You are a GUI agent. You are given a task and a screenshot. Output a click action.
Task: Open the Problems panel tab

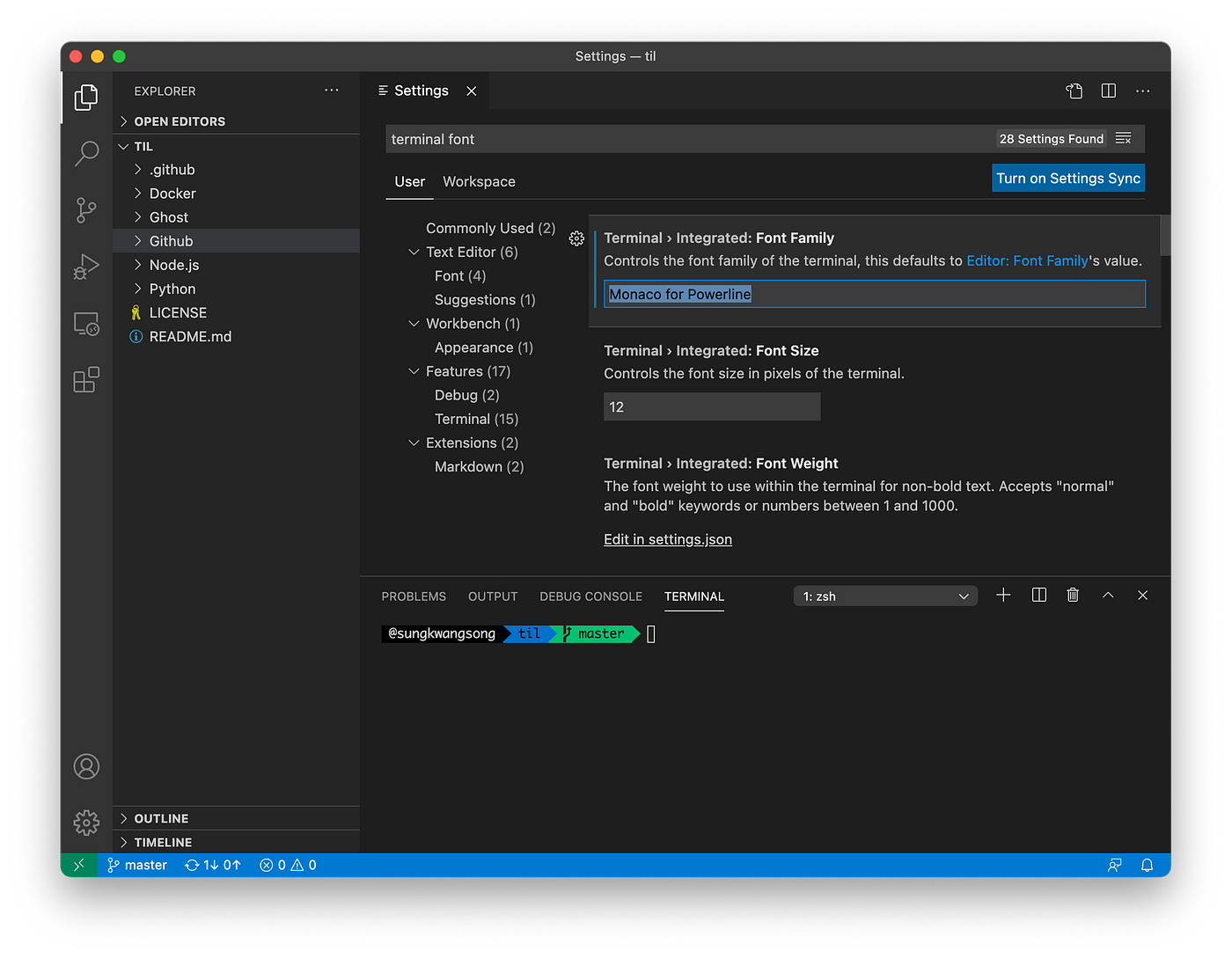coord(414,596)
